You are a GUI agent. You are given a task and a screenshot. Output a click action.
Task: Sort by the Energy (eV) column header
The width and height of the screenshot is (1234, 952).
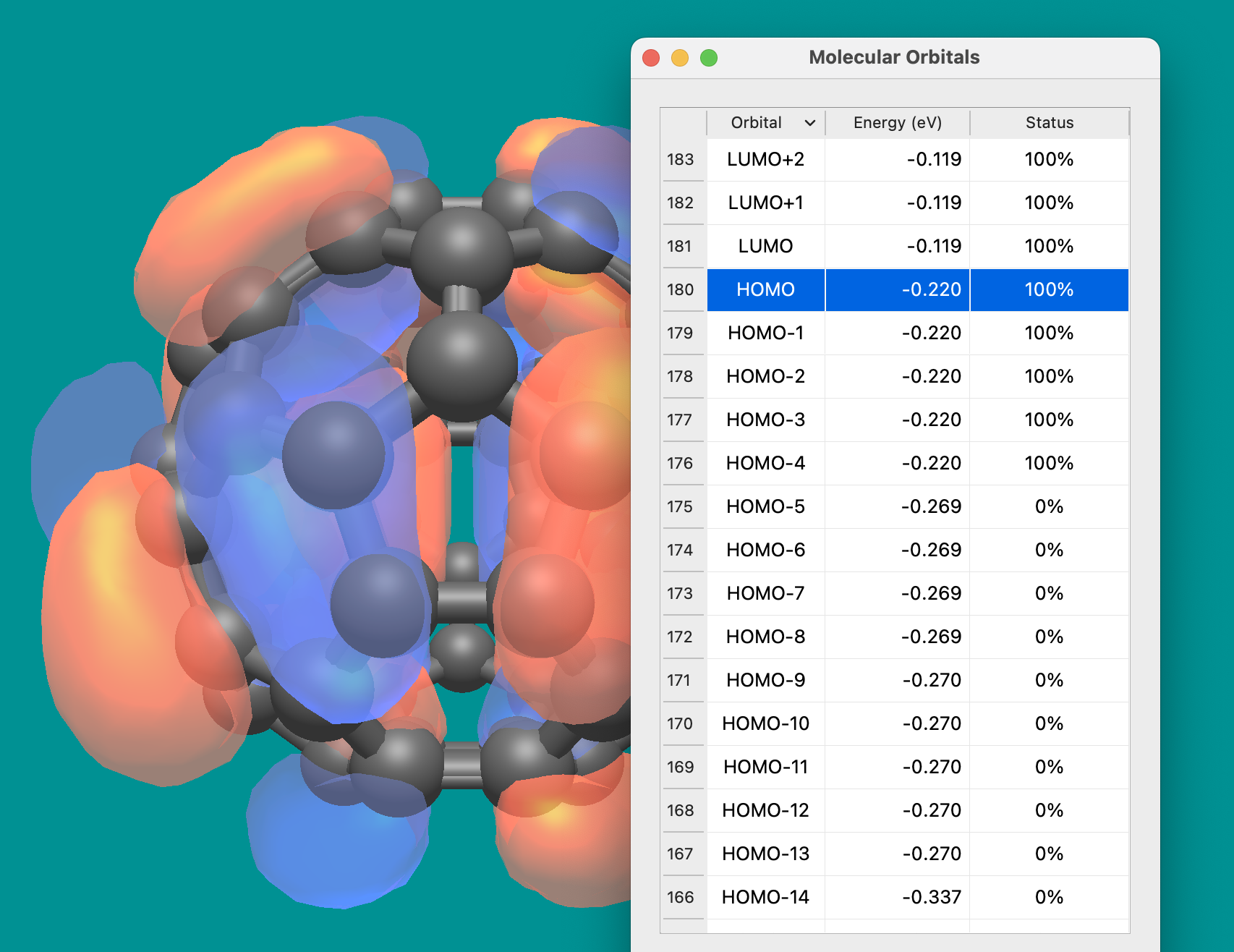897,123
